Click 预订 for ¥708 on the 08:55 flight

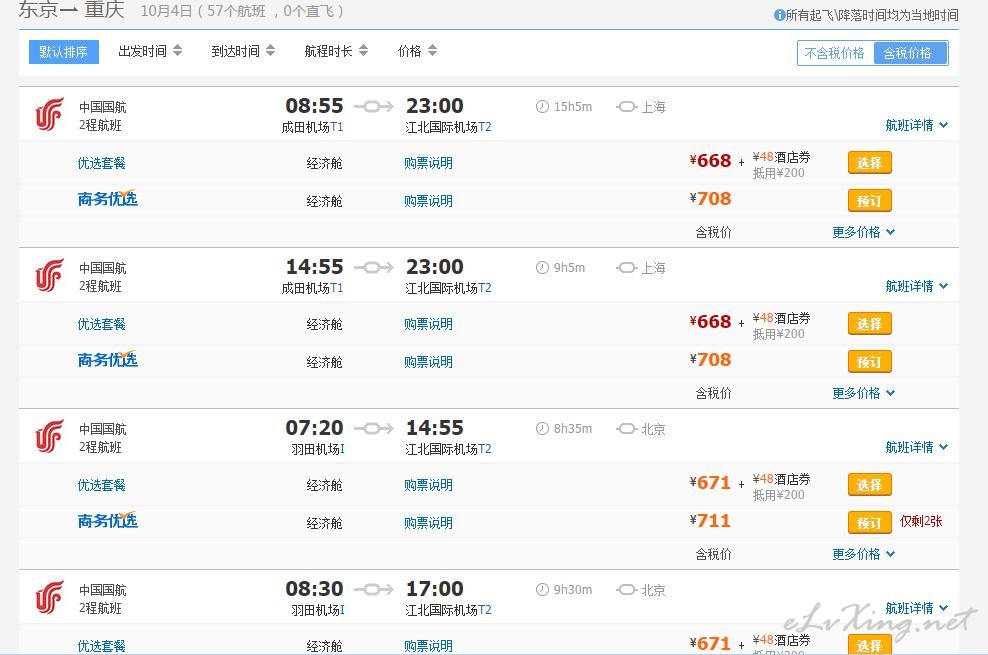point(870,201)
